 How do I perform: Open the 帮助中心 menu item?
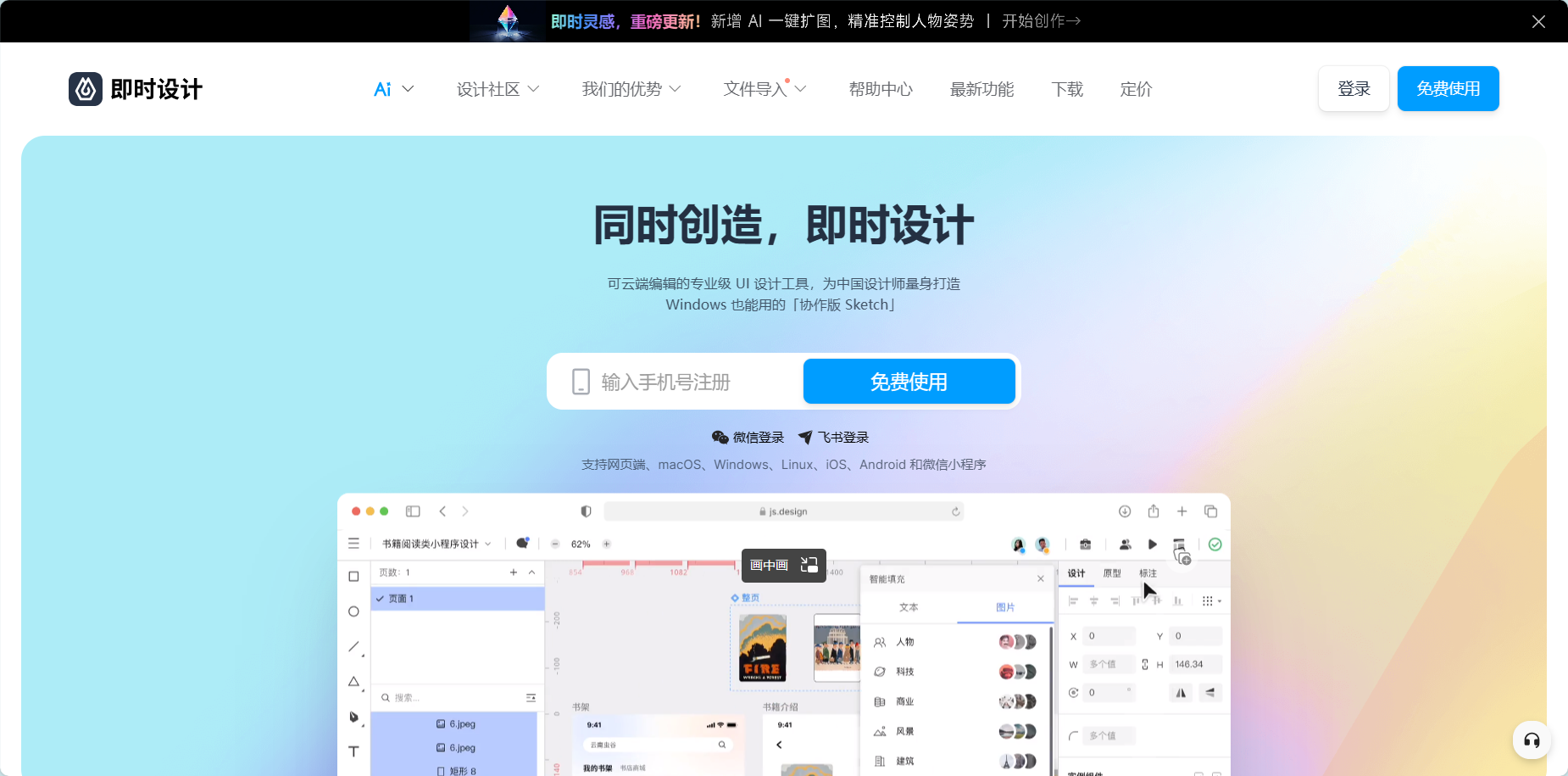click(x=881, y=89)
